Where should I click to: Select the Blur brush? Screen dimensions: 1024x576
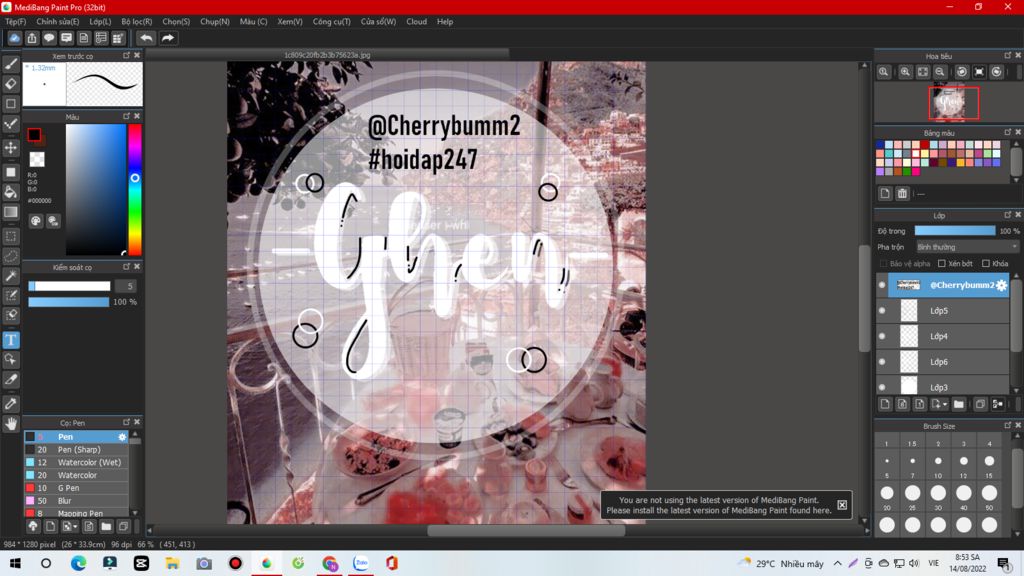[76, 501]
